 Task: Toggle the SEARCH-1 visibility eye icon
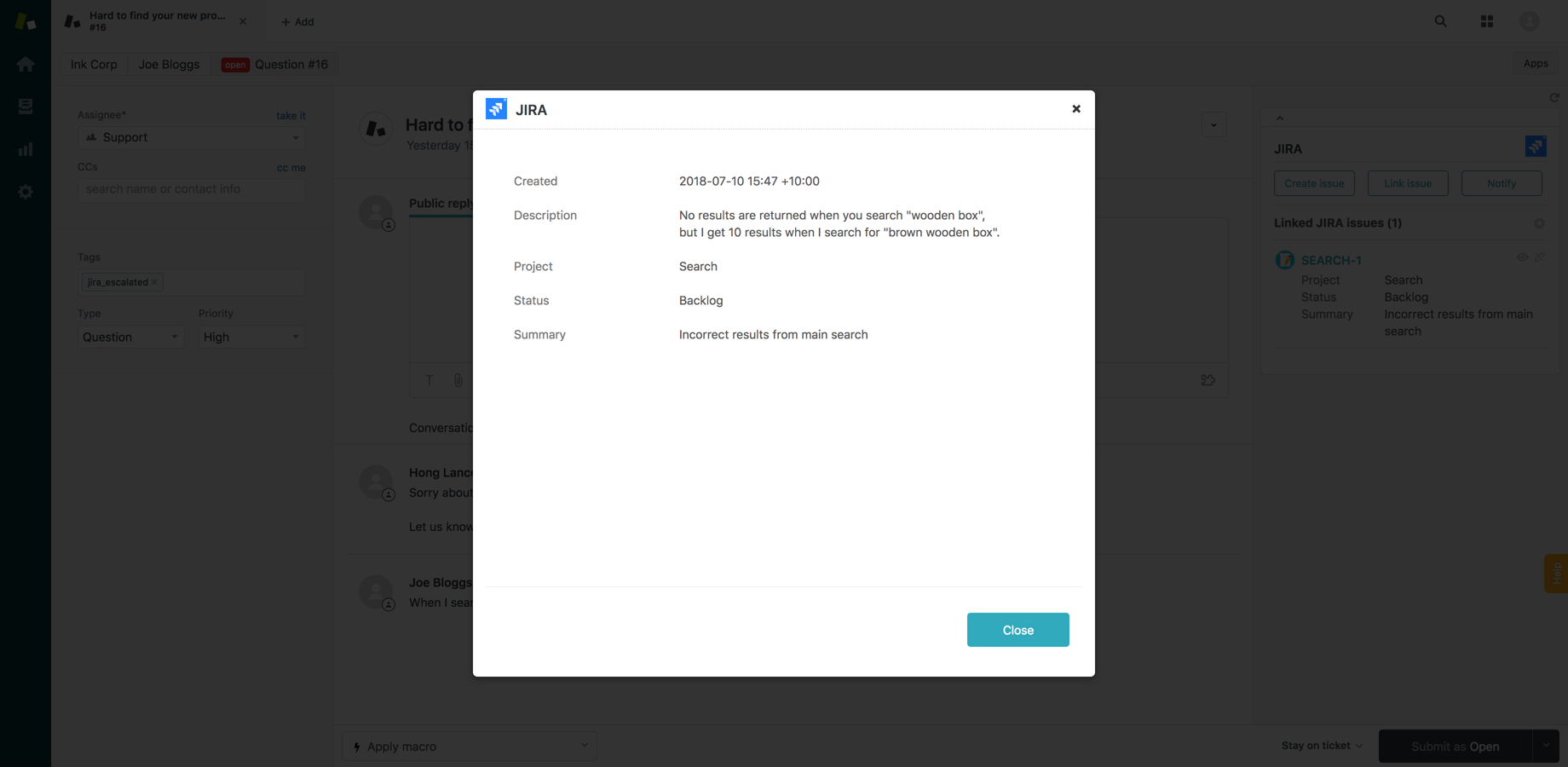[1522, 257]
